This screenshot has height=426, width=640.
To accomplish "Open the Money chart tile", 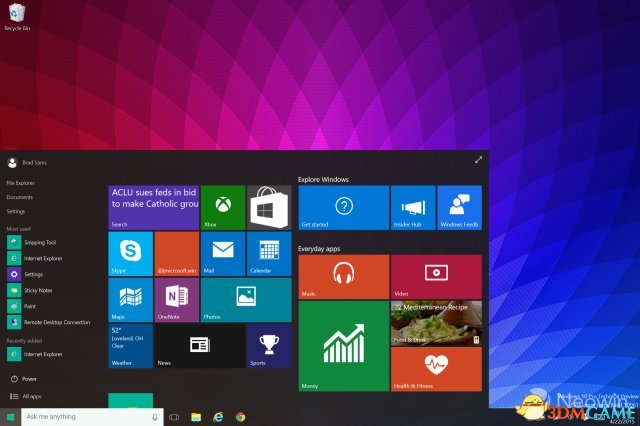I will pos(344,346).
